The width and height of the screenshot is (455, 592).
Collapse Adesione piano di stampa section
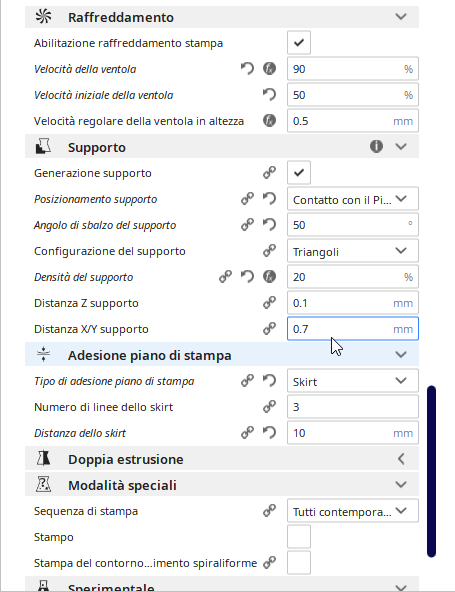click(222, 355)
